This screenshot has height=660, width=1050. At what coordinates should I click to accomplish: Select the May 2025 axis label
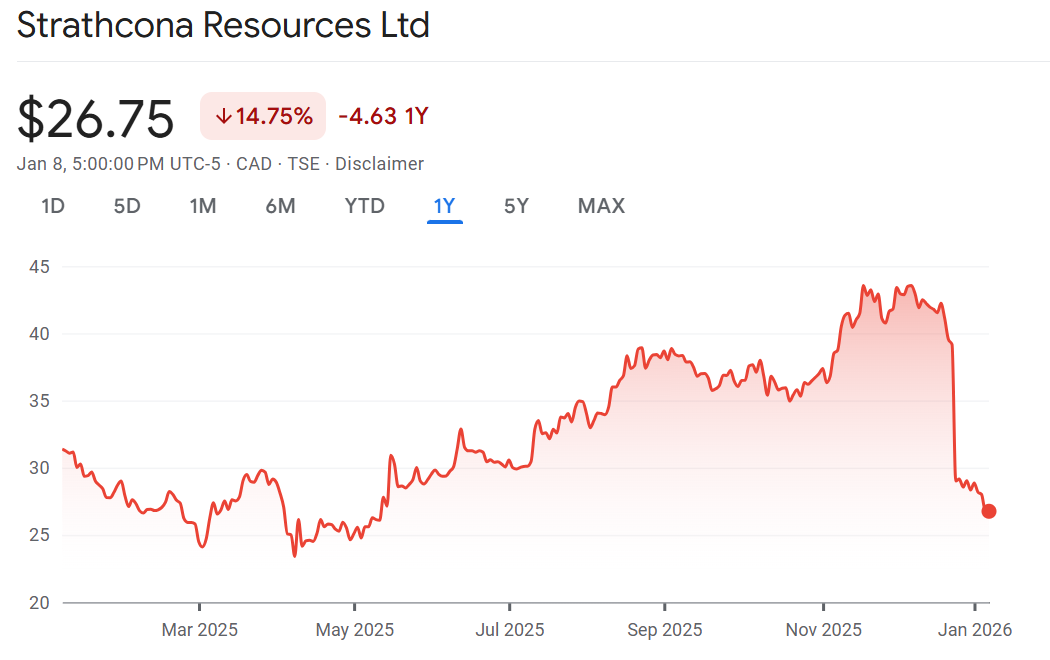point(354,630)
